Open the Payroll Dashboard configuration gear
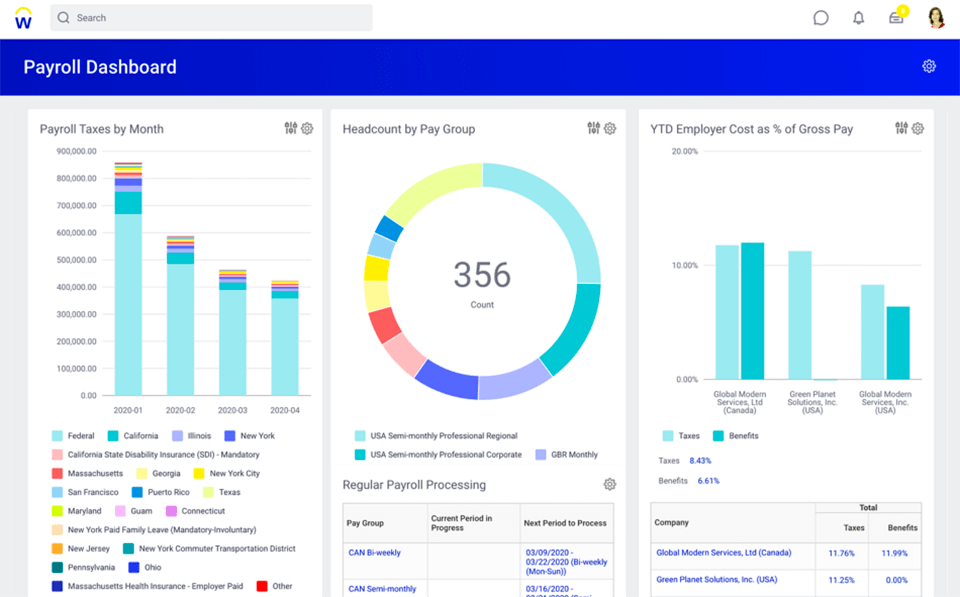 929,65
